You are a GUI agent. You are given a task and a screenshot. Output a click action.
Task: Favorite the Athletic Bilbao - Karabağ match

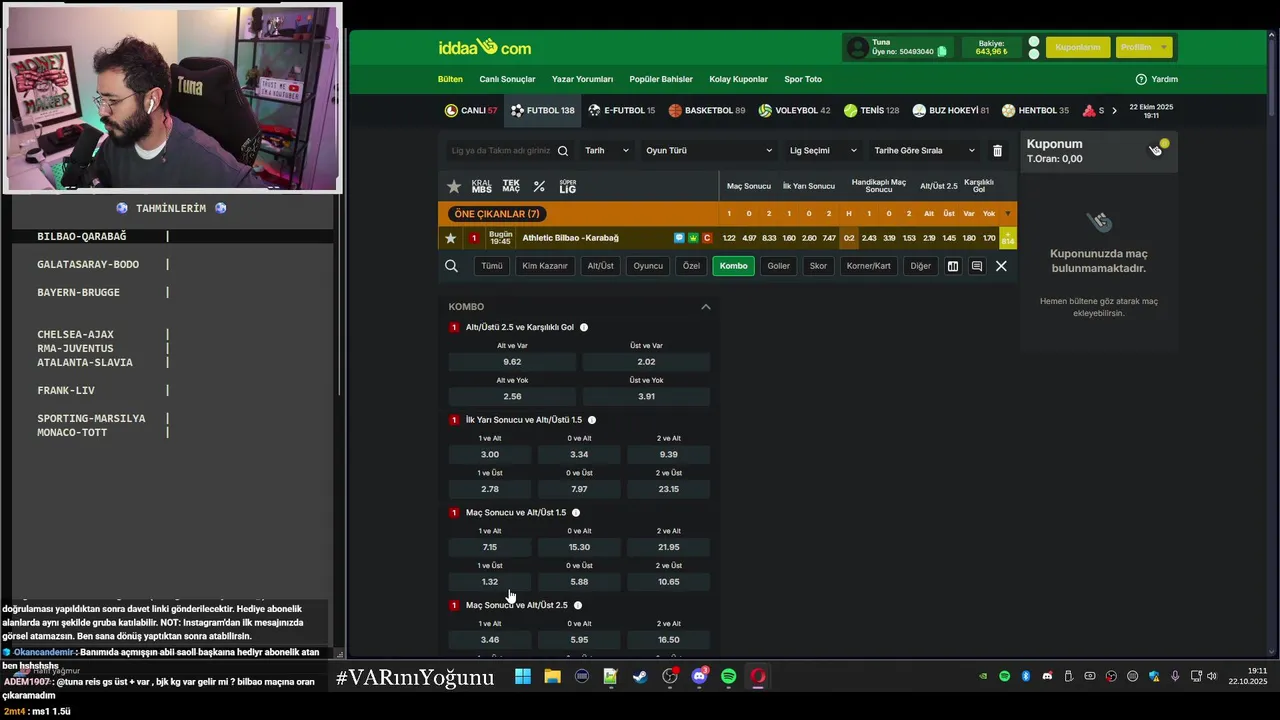(450, 238)
